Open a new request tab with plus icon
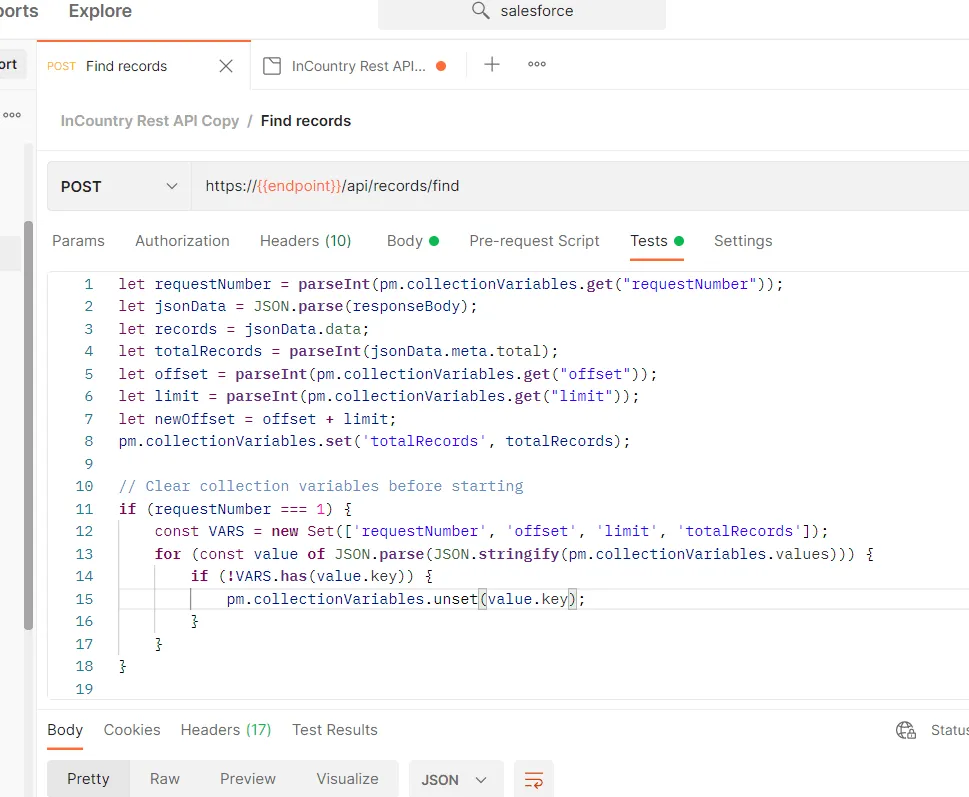 (x=492, y=65)
